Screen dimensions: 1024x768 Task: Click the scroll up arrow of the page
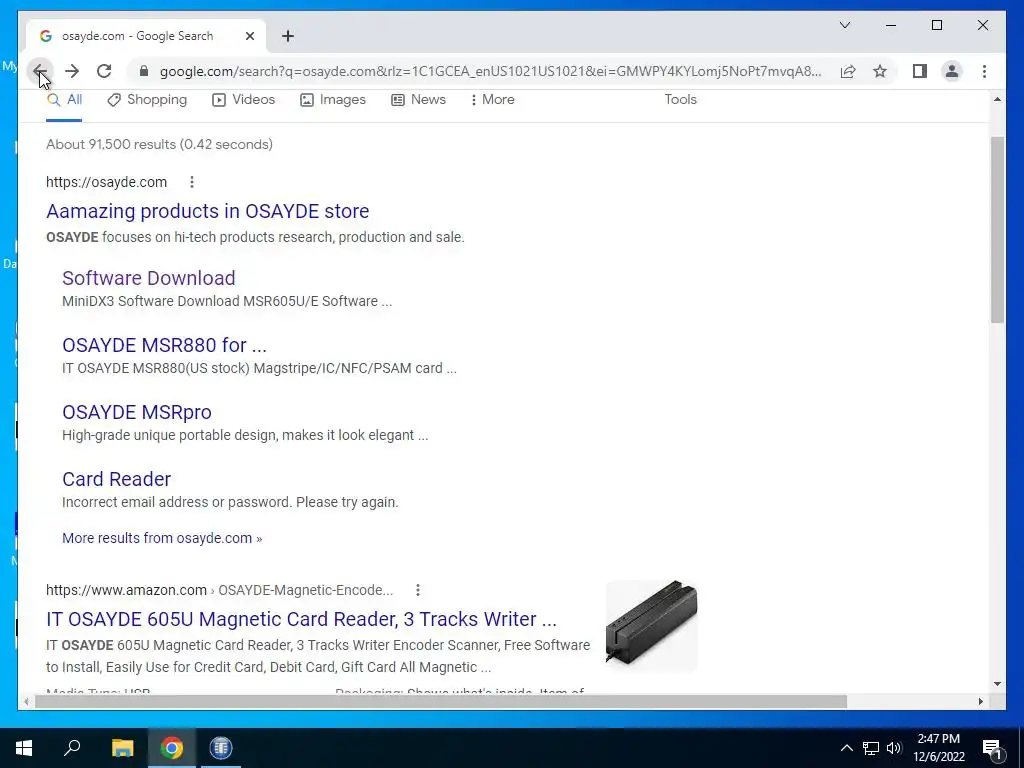[x=997, y=99]
